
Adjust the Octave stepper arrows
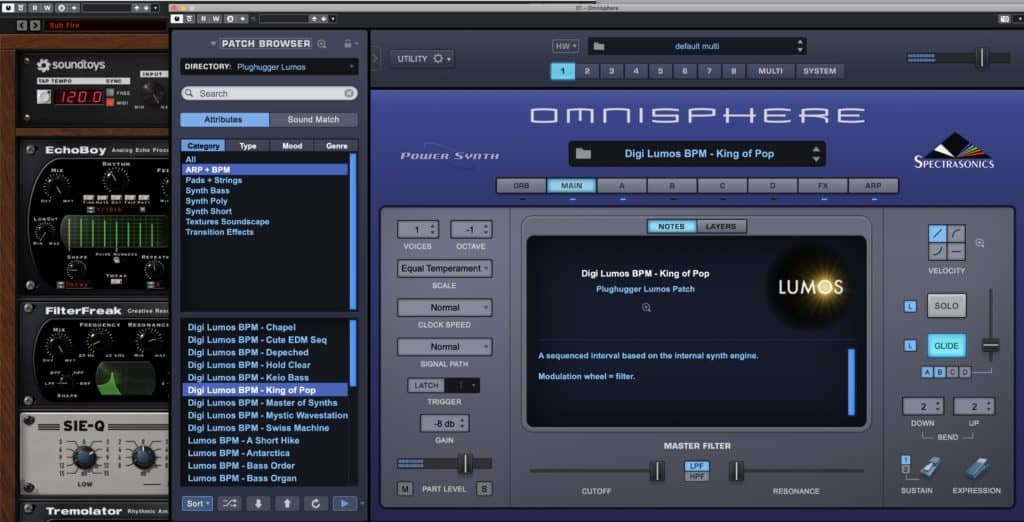coord(487,230)
